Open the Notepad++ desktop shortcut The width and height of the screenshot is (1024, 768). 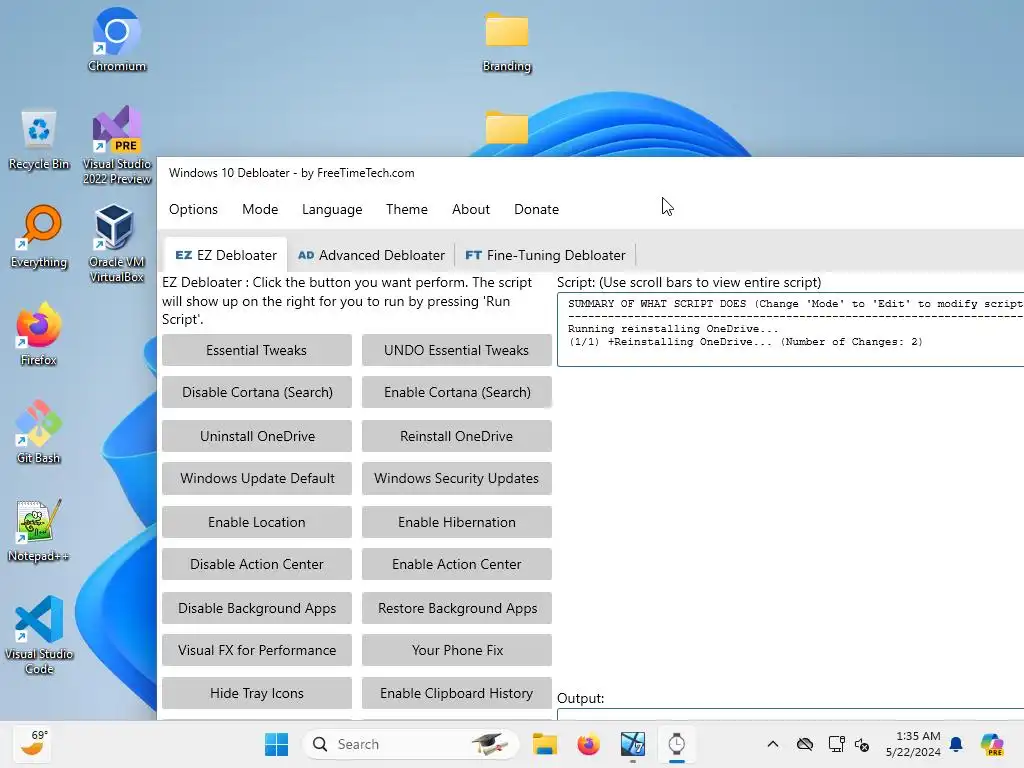click(x=39, y=530)
